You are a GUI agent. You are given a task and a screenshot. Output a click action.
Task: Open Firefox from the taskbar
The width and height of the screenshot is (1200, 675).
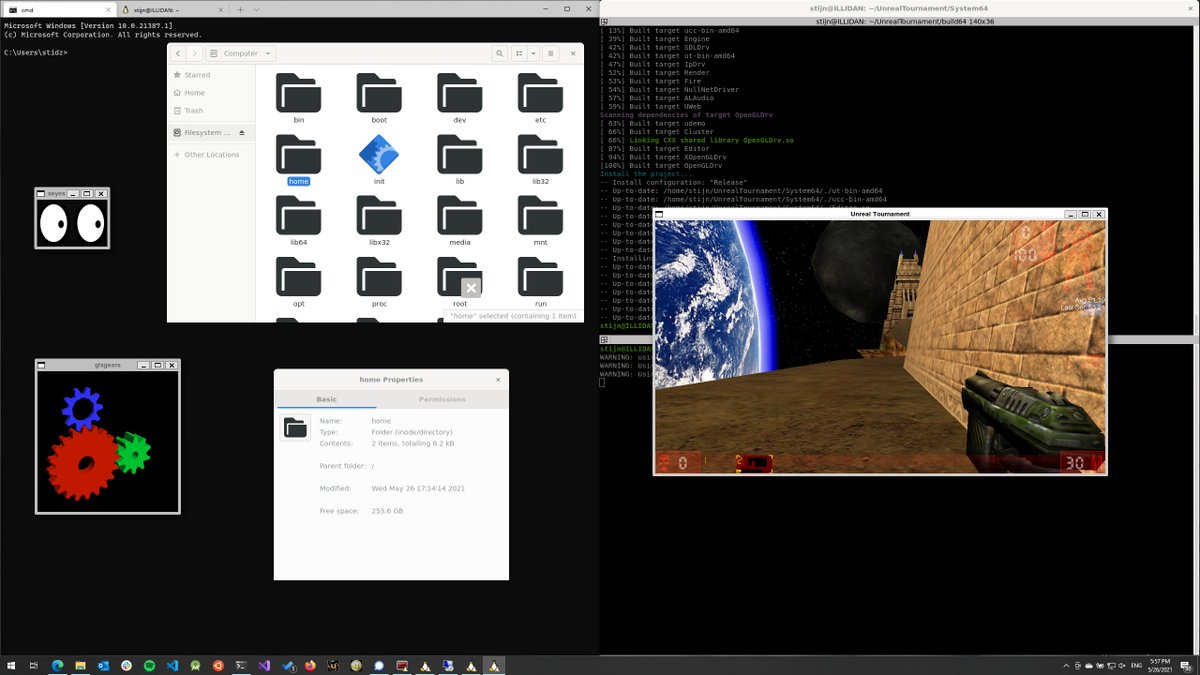pyautogui.click(x=310, y=665)
